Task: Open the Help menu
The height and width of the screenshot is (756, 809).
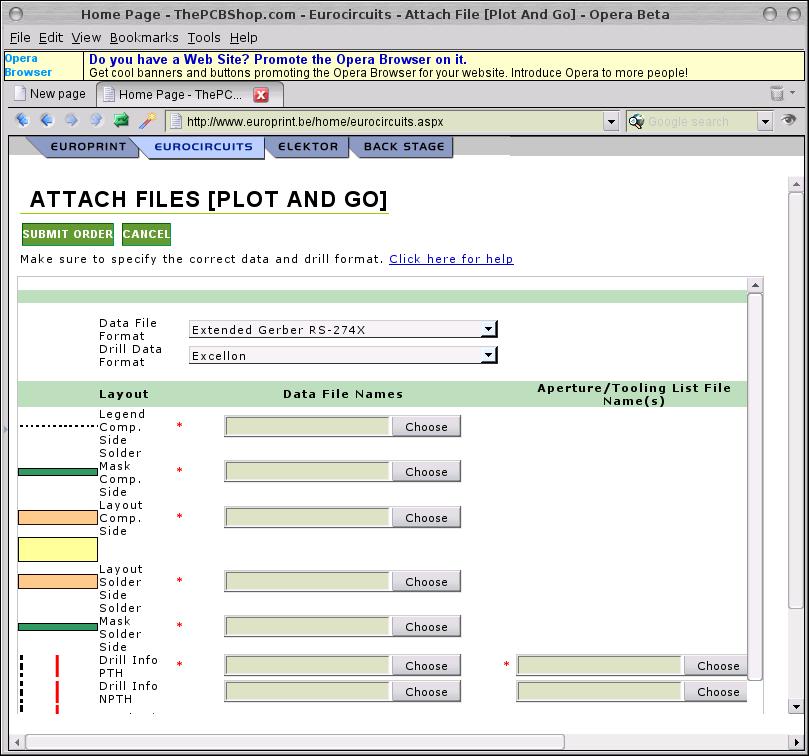Action: tap(244, 38)
